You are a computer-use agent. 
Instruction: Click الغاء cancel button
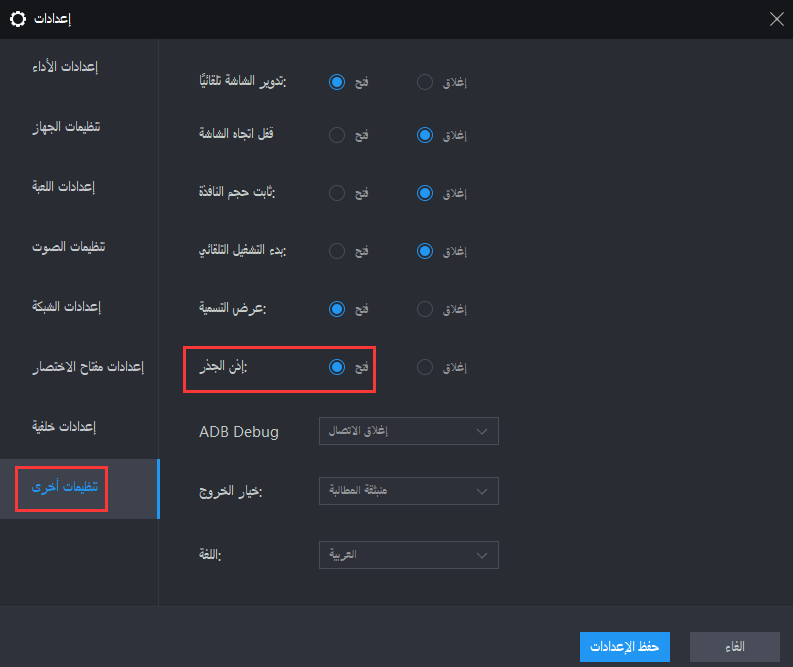734,647
